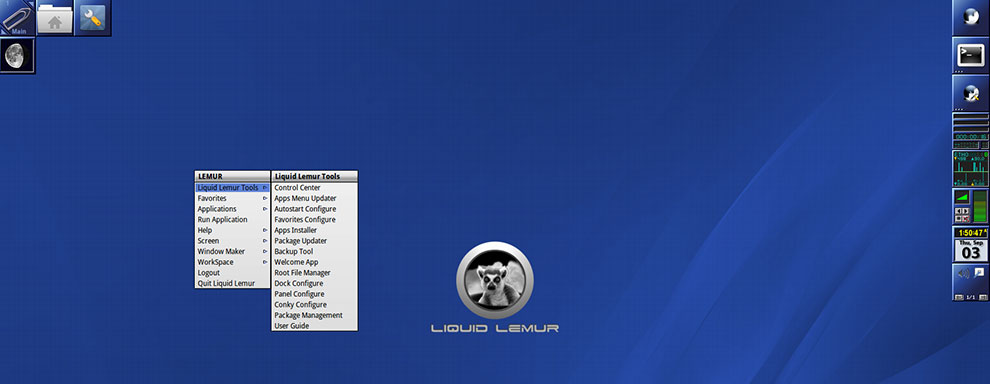Screen dimensions: 990x384
Task: Open Package Management
Action: point(314,315)
